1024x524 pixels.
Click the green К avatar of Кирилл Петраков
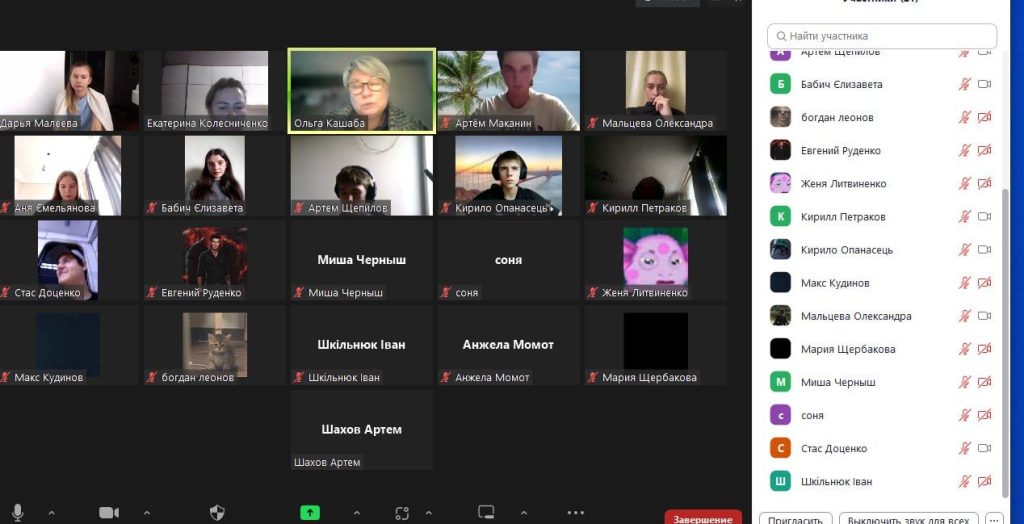tap(780, 216)
